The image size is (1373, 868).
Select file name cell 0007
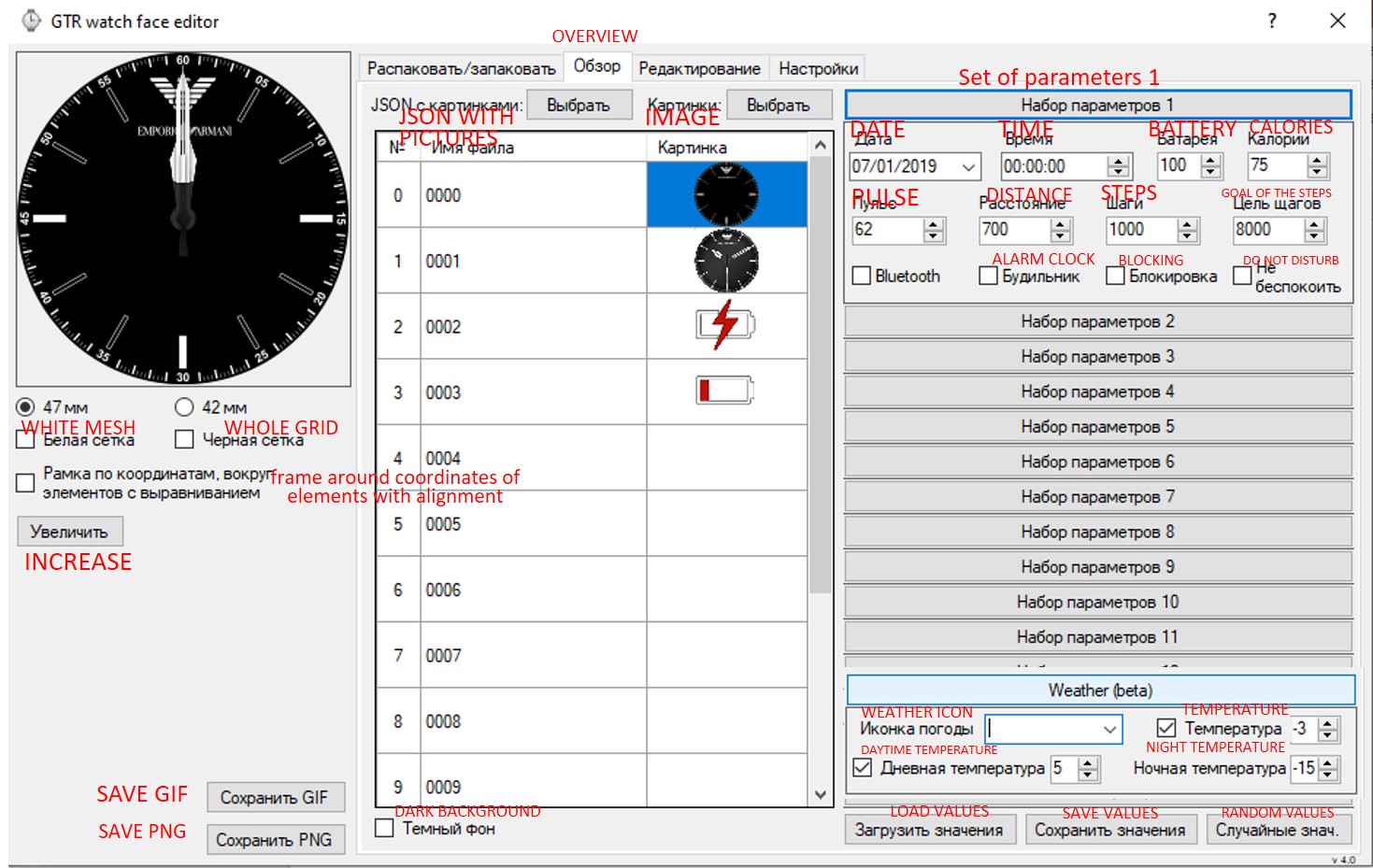pos(534,656)
